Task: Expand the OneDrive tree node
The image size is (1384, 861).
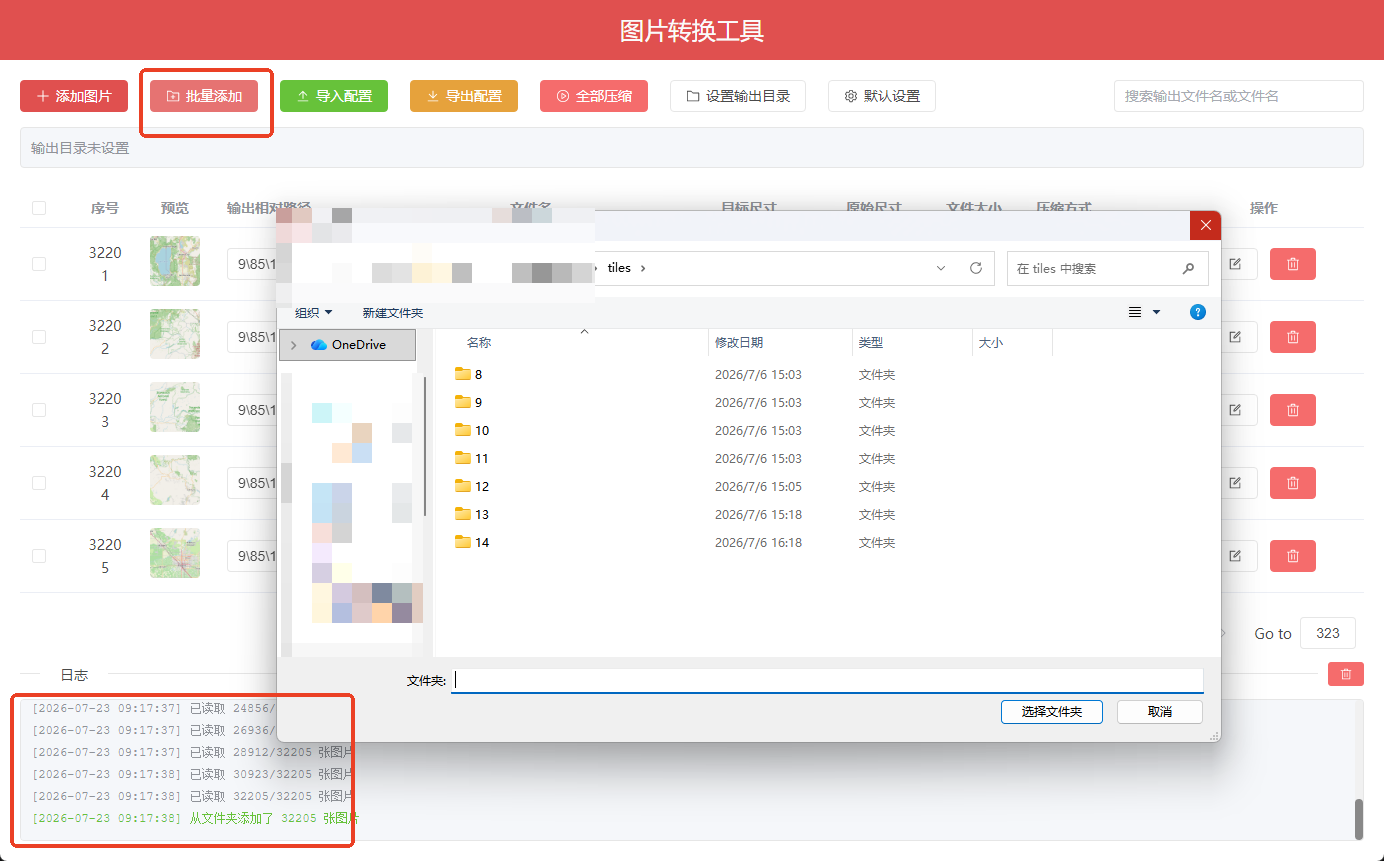Action: click(x=293, y=345)
